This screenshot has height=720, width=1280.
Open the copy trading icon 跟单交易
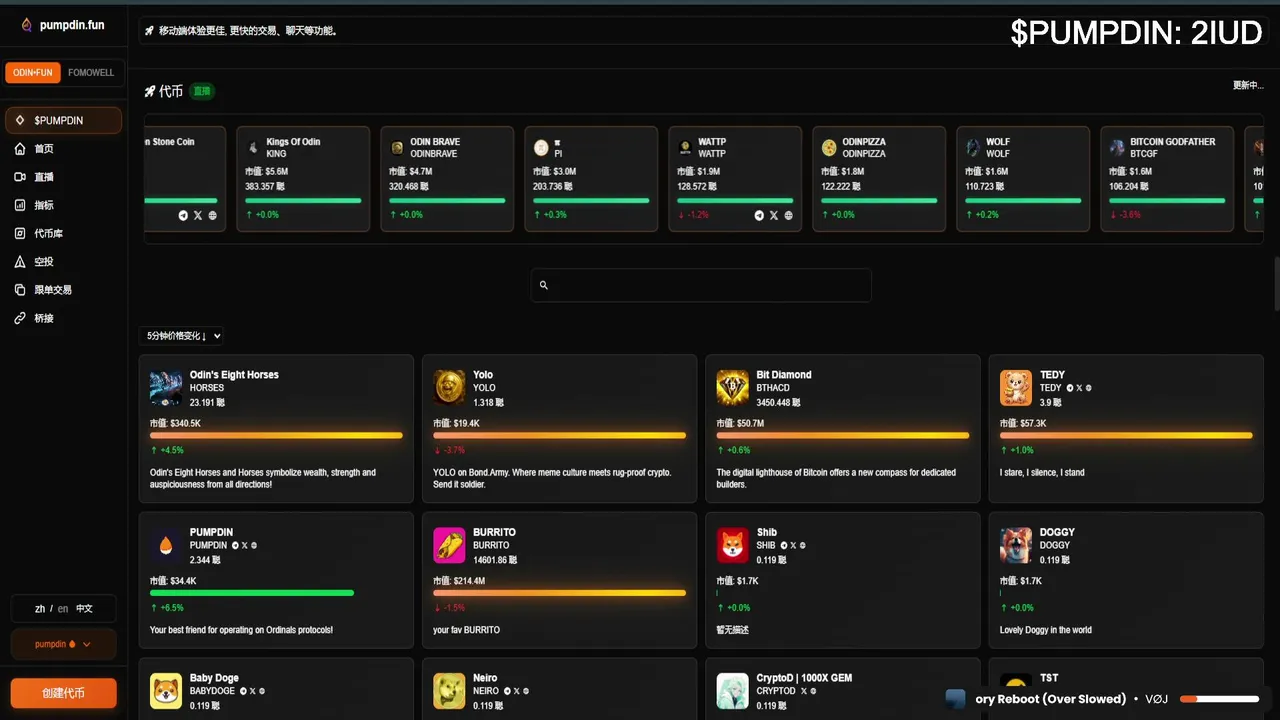click(20, 289)
